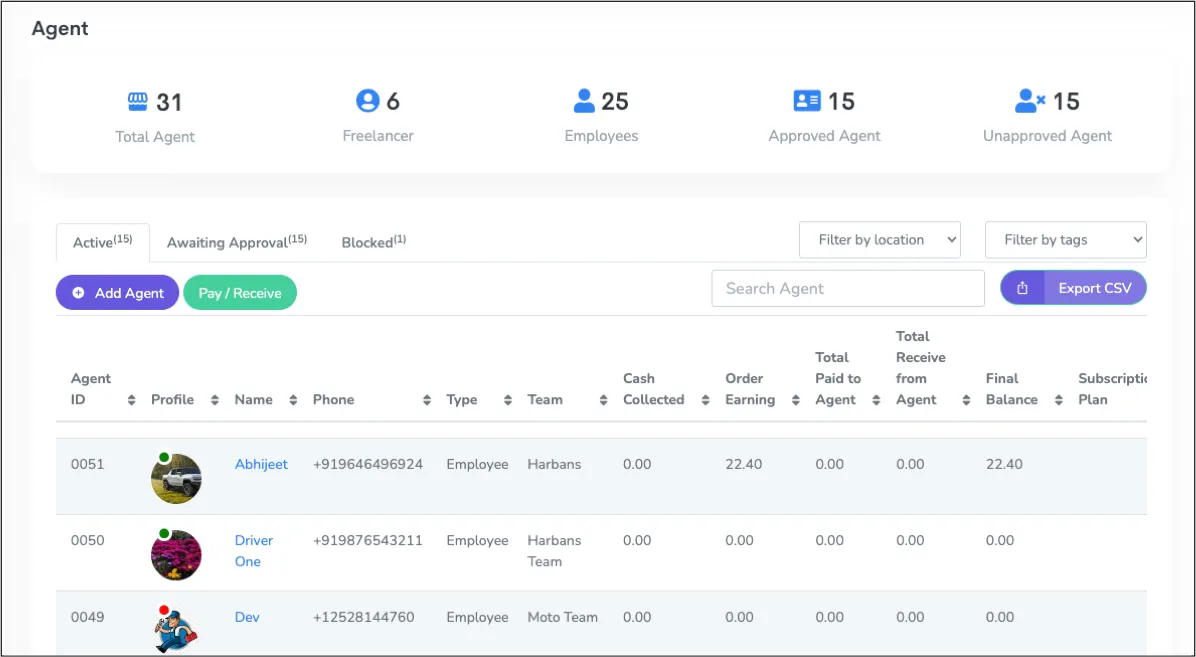
Task: Open agent Abhijeet's name link
Action: click(261, 464)
